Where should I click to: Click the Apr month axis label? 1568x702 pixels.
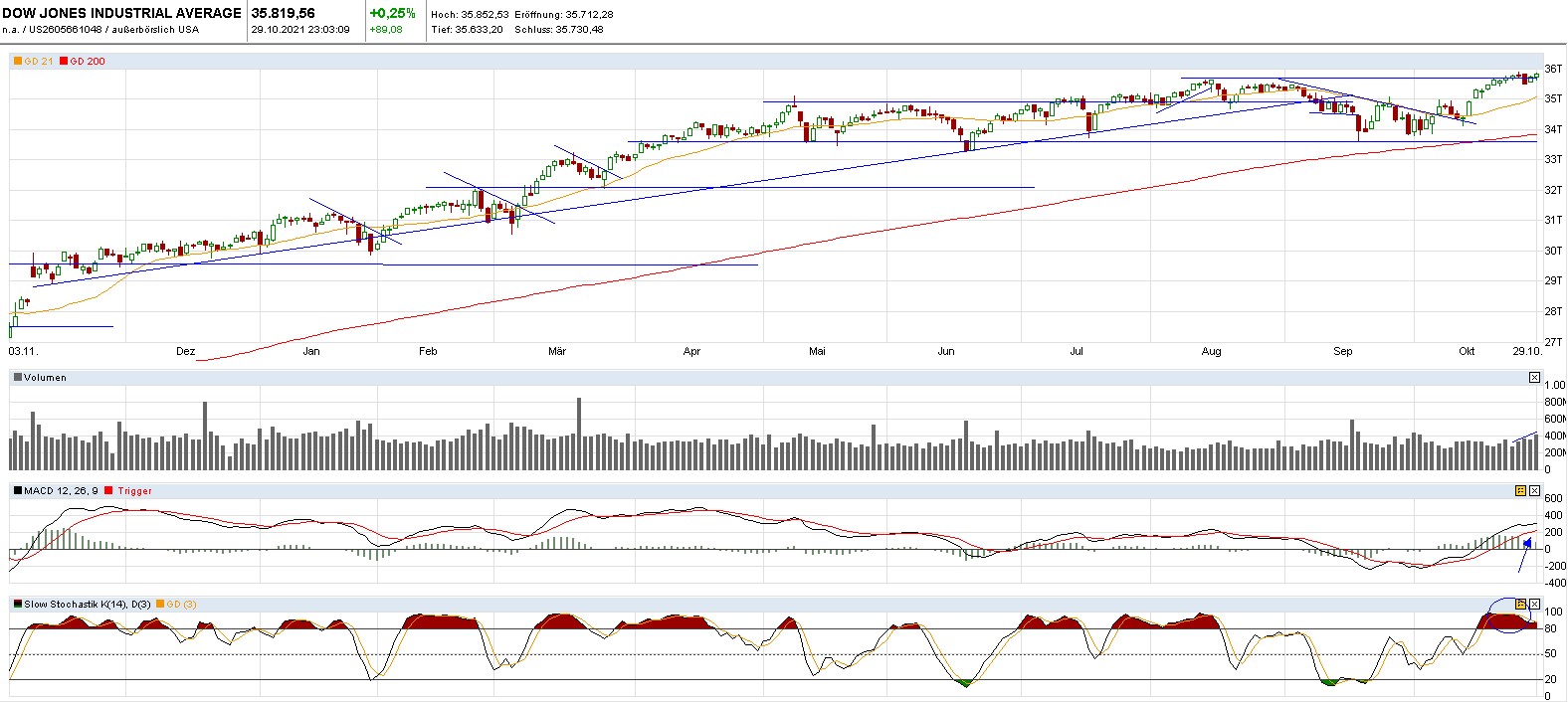click(x=691, y=352)
